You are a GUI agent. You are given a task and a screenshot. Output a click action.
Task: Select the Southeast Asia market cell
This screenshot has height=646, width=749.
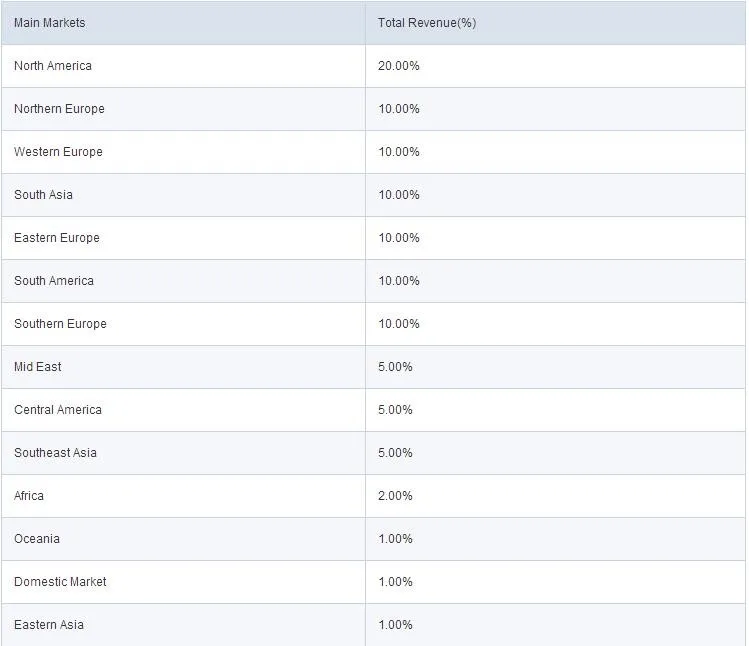56,453
